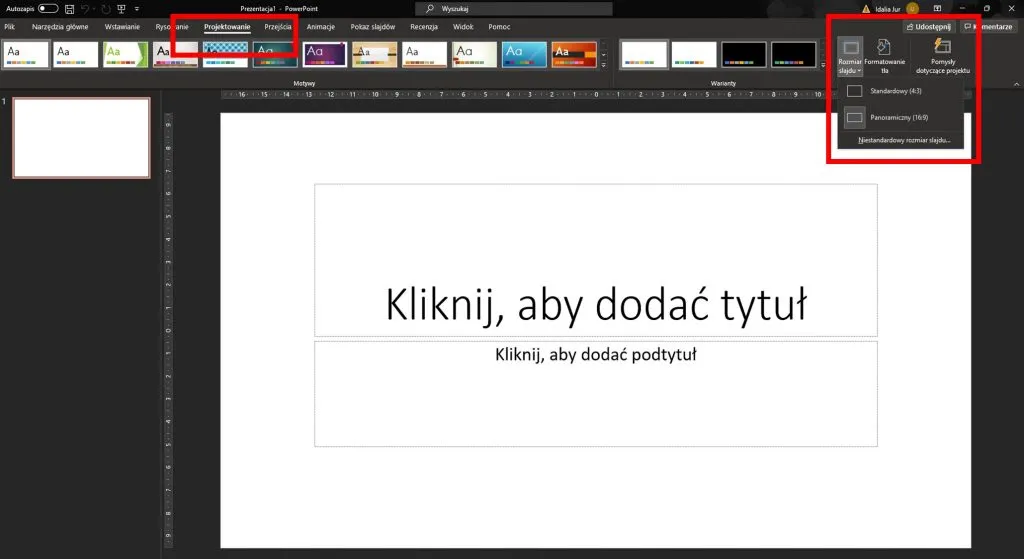Screen dimensions: 1024x559
Task: Start slideshow from quick access toolbar icon
Action: (121, 8)
